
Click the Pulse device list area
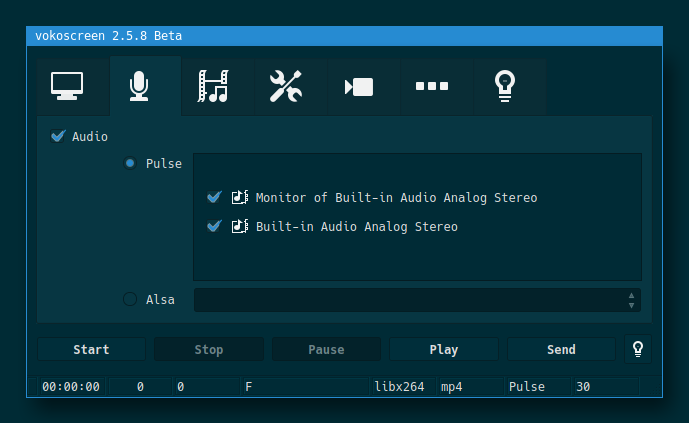[x=417, y=260]
